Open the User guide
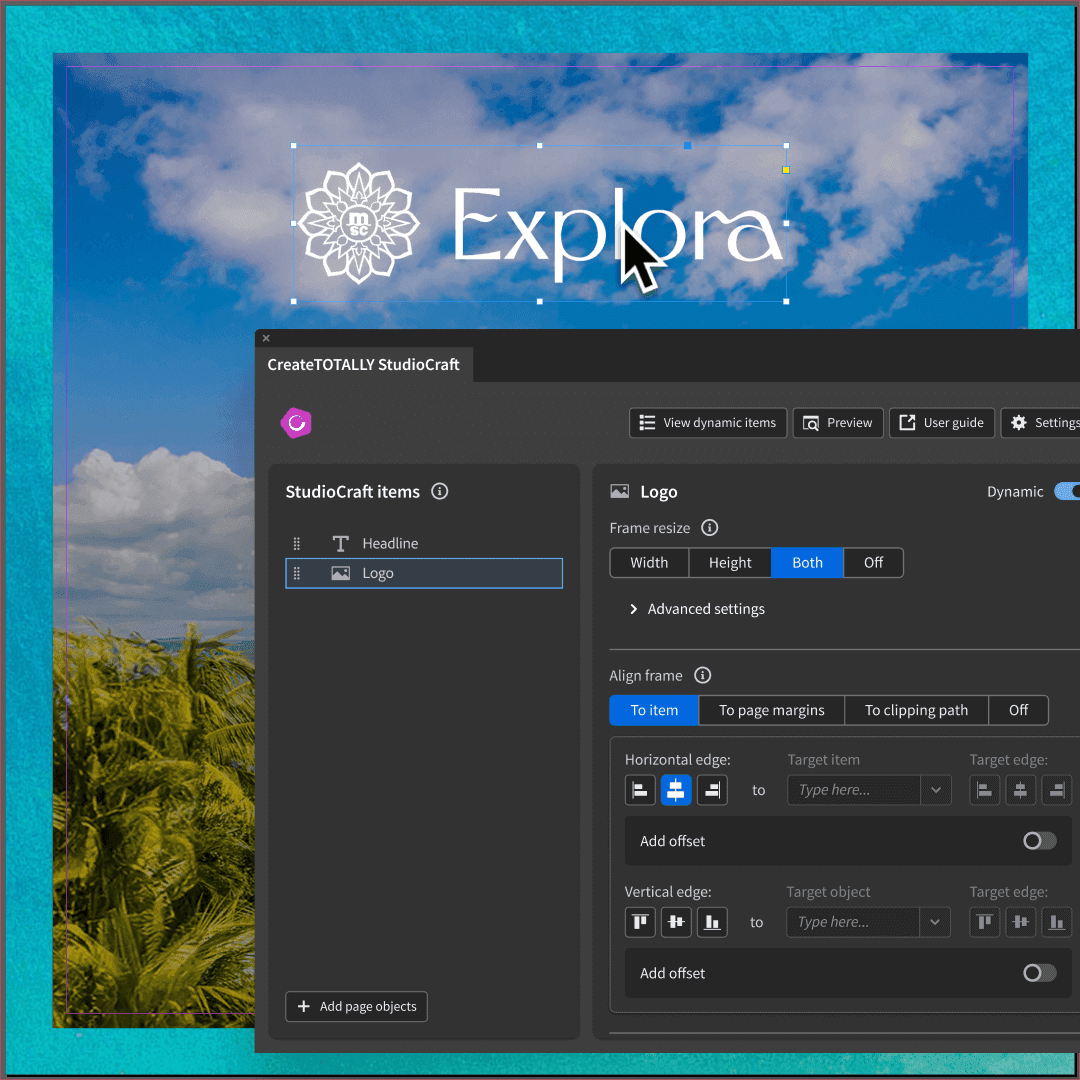Image resolution: width=1080 pixels, height=1080 pixels. (x=941, y=423)
